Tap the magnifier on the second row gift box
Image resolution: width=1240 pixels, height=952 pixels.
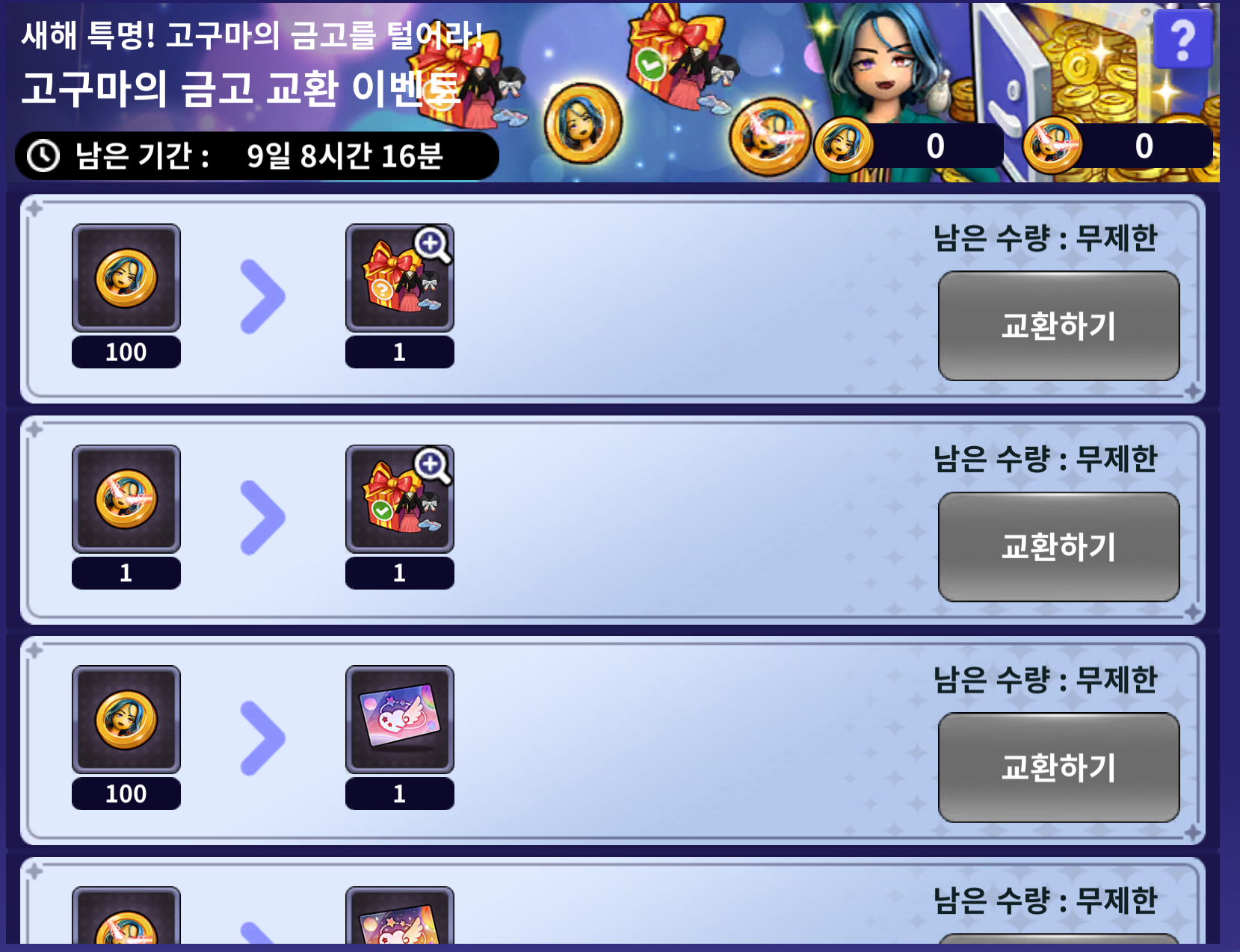click(434, 466)
